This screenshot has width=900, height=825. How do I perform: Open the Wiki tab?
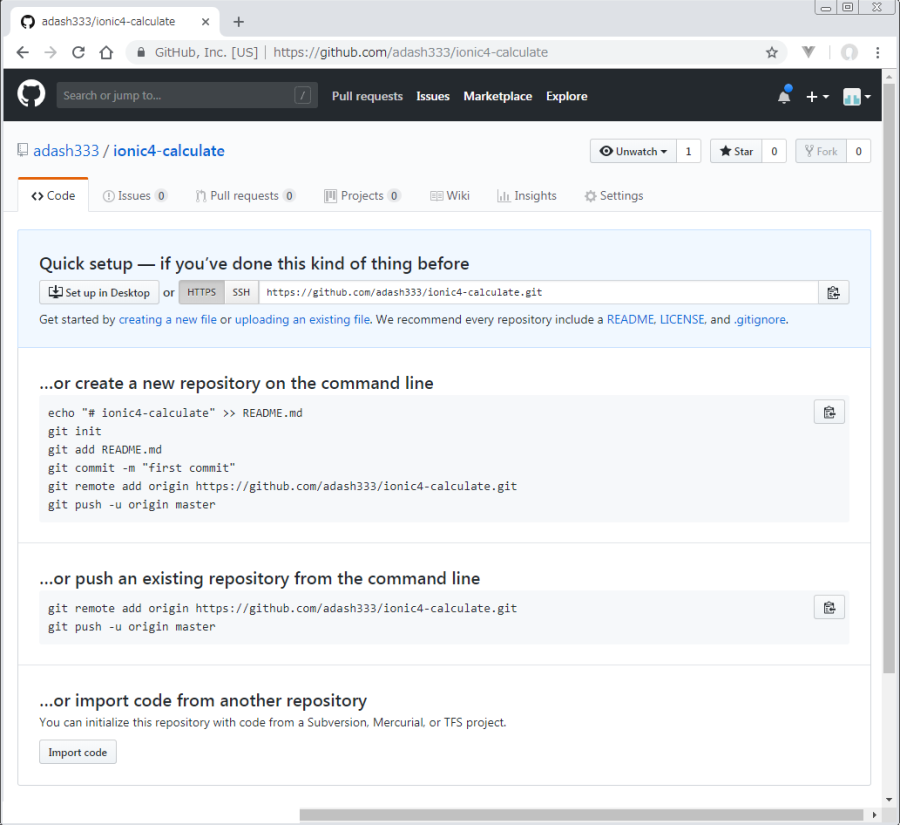click(449, 196)
